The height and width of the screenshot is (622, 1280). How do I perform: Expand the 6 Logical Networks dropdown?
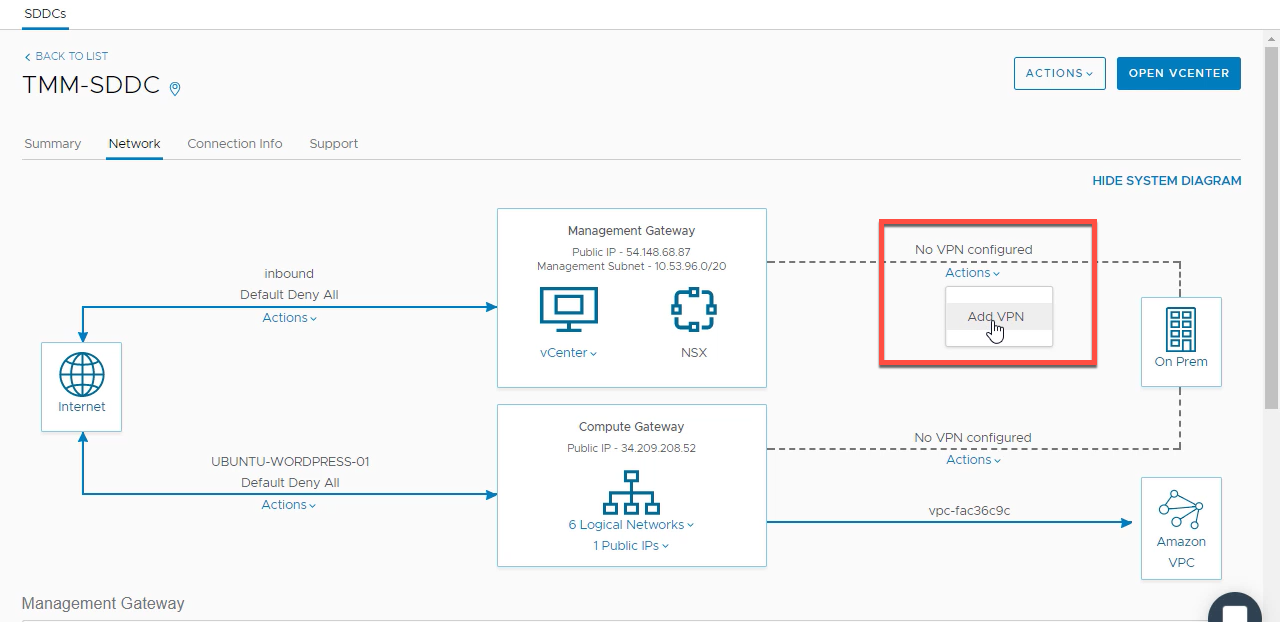pos(631,525)
